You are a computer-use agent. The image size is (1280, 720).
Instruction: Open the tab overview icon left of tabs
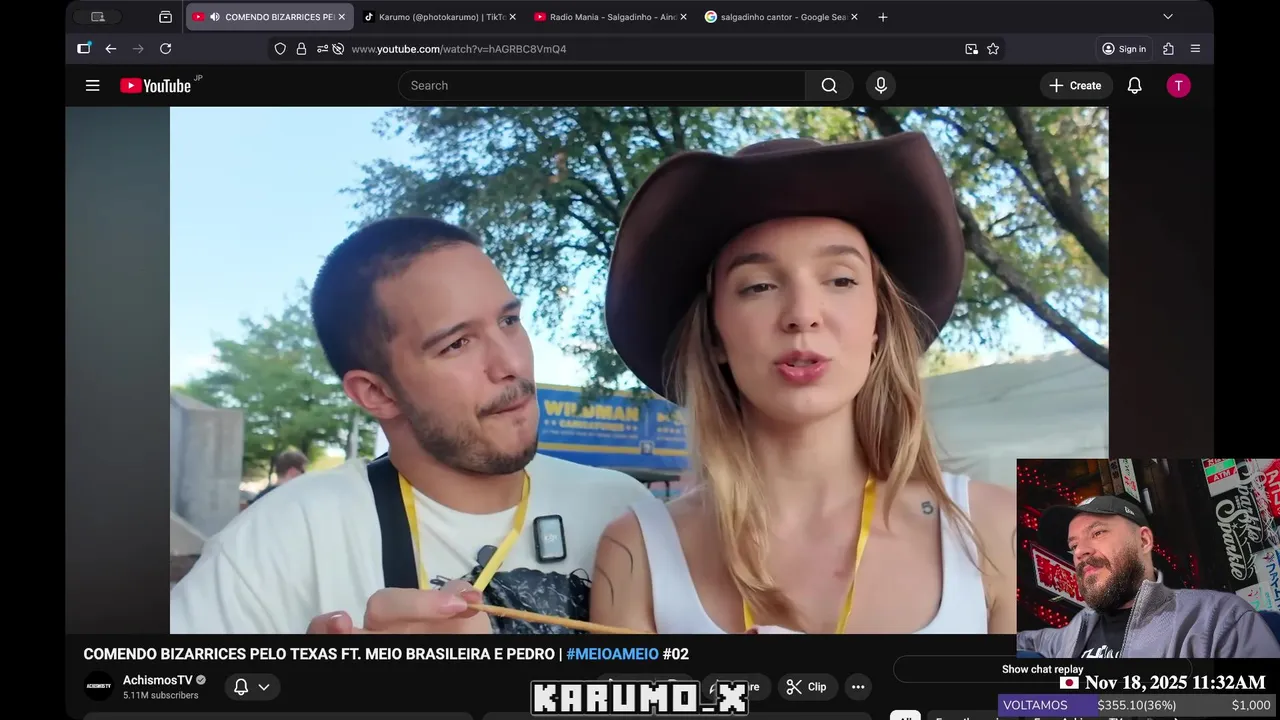coord(165,17)
